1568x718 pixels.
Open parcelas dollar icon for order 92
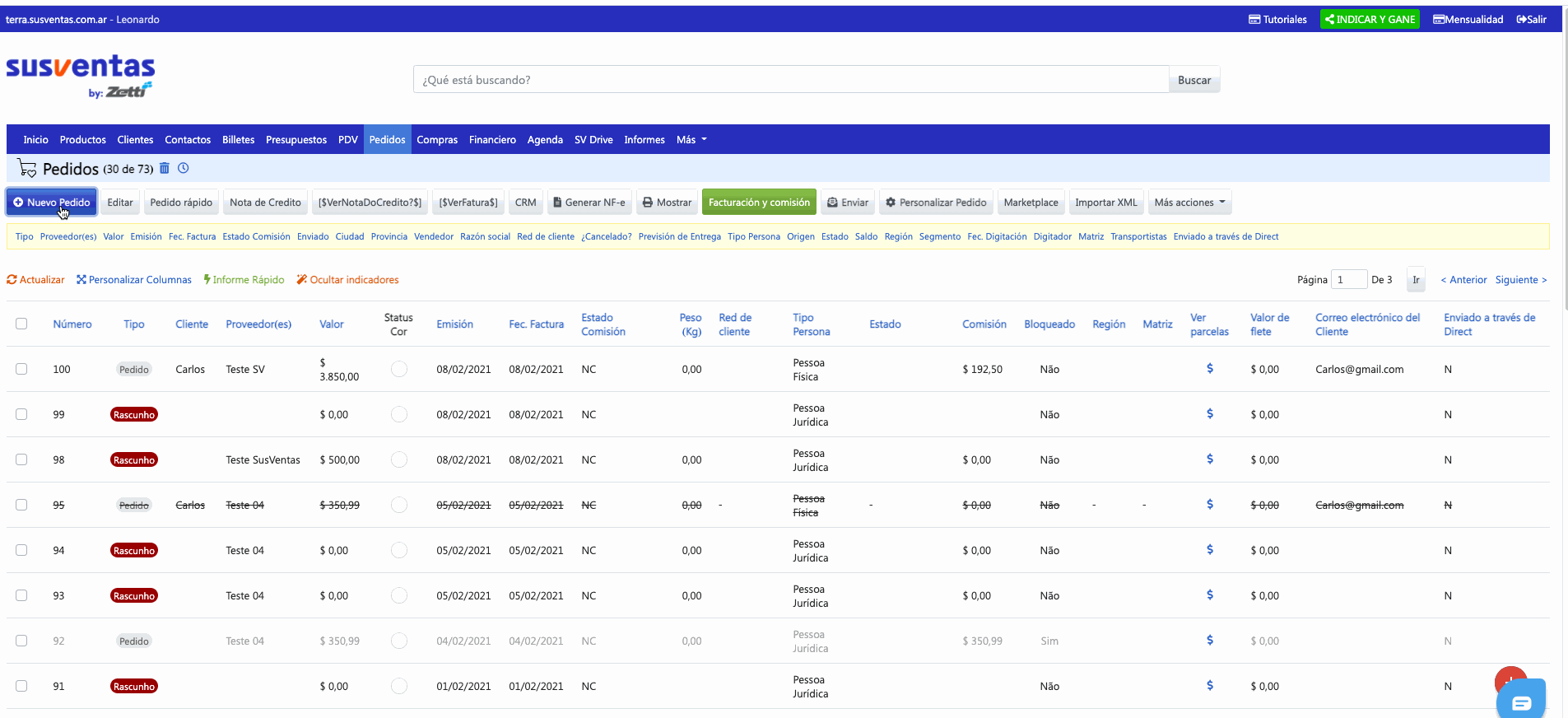(x=1209, y=641)
